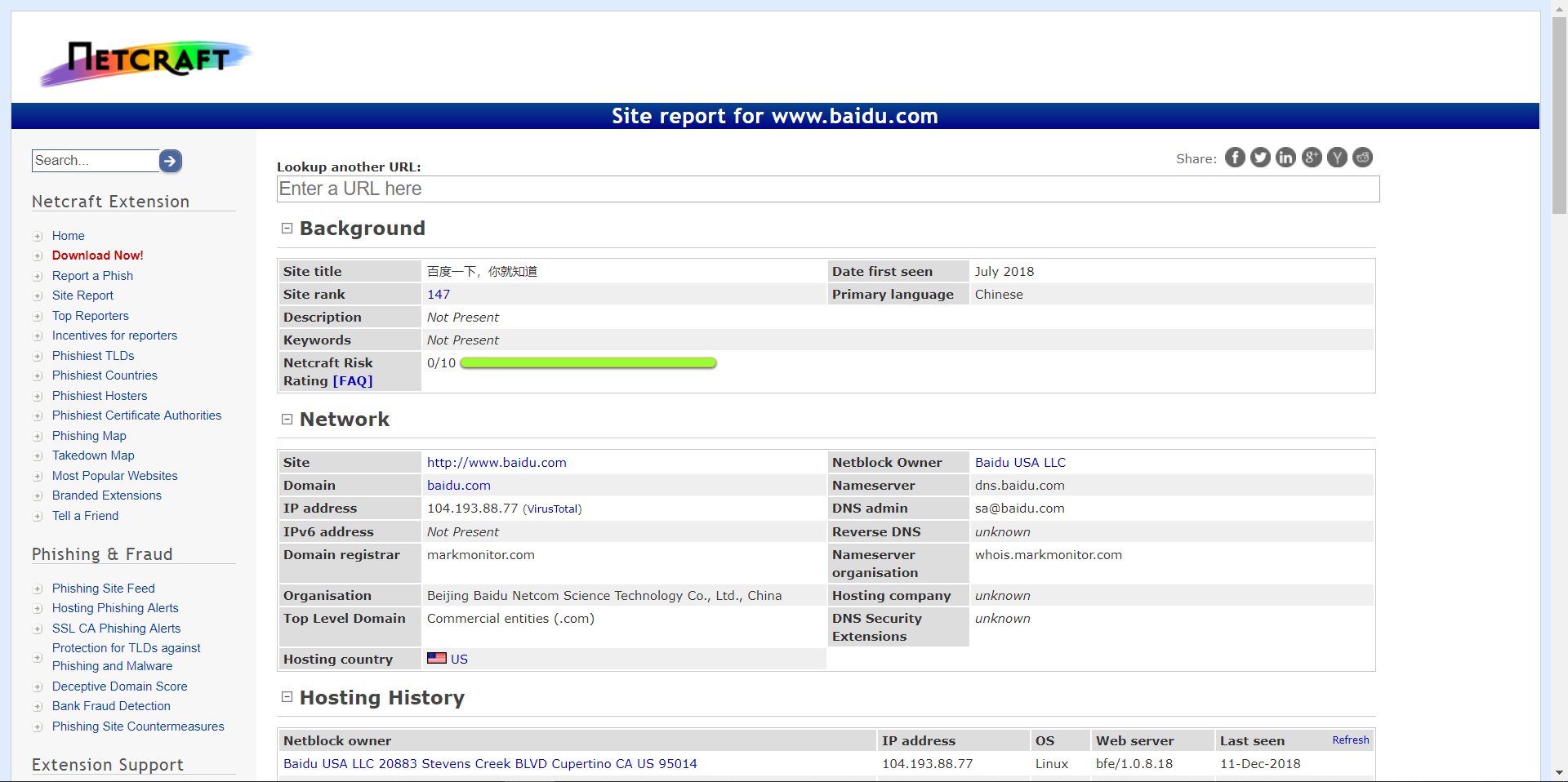The height and width of the screenshot is (782, 1568).
Task: Click the search submit arrow button
Action: click(x=171, y=161)
